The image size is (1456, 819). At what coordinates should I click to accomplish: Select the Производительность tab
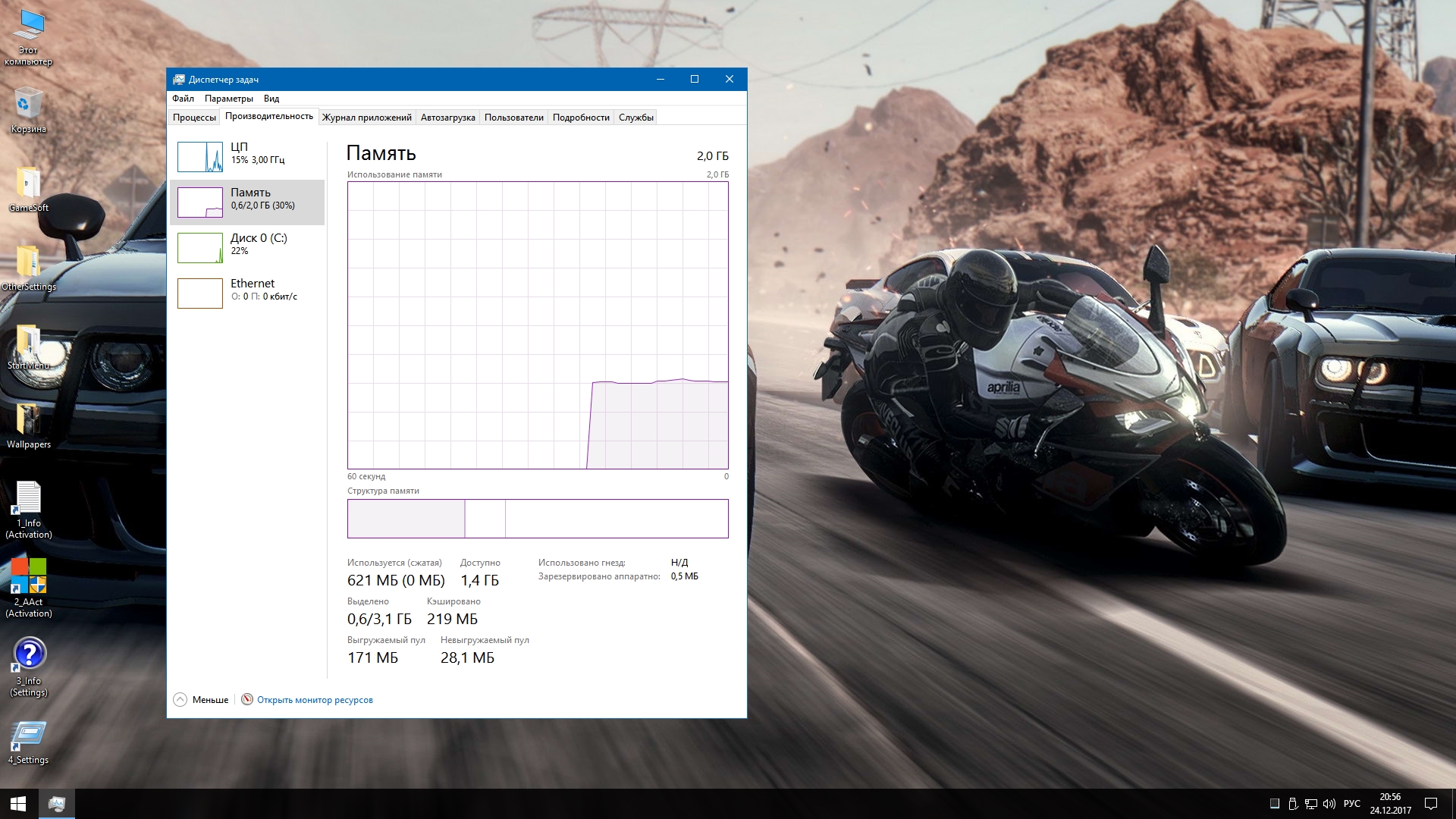tap(269, 116)
